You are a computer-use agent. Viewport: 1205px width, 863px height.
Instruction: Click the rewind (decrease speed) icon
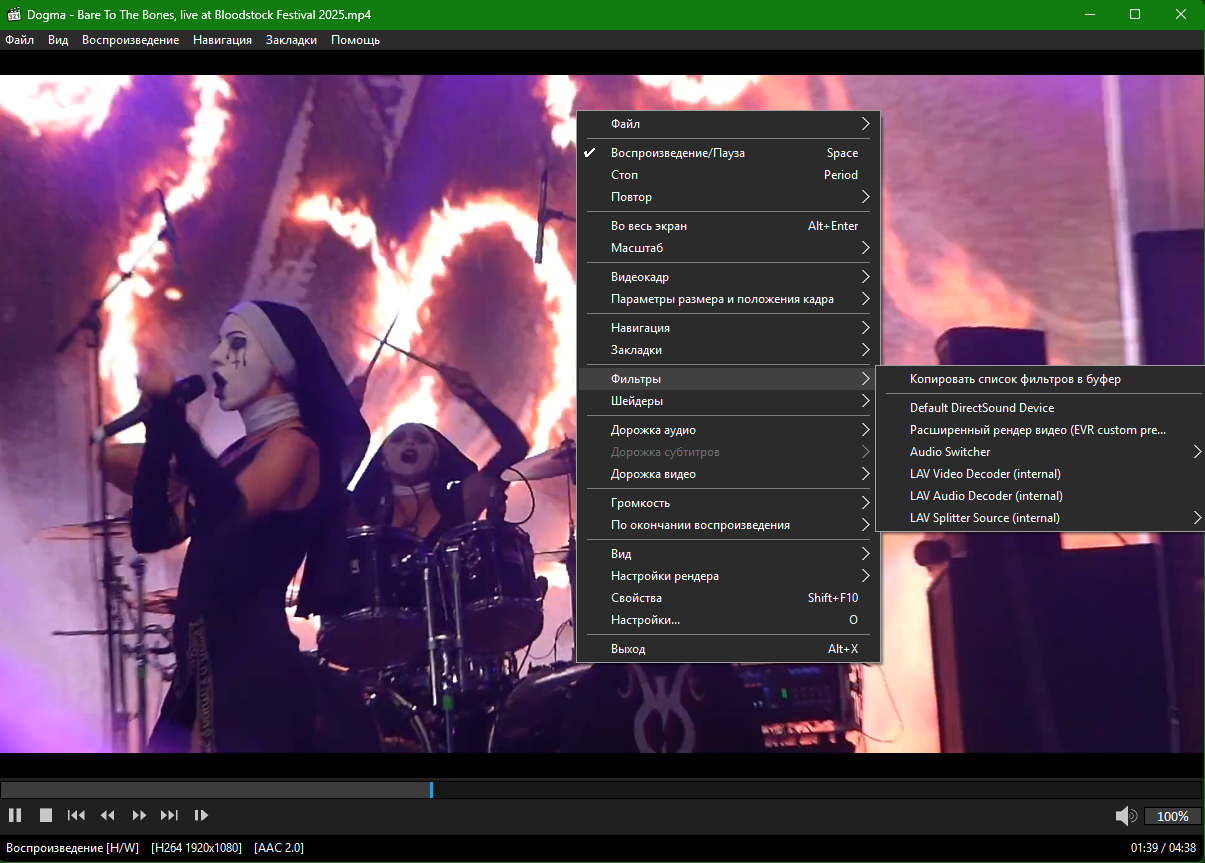[x=108, y=815]
